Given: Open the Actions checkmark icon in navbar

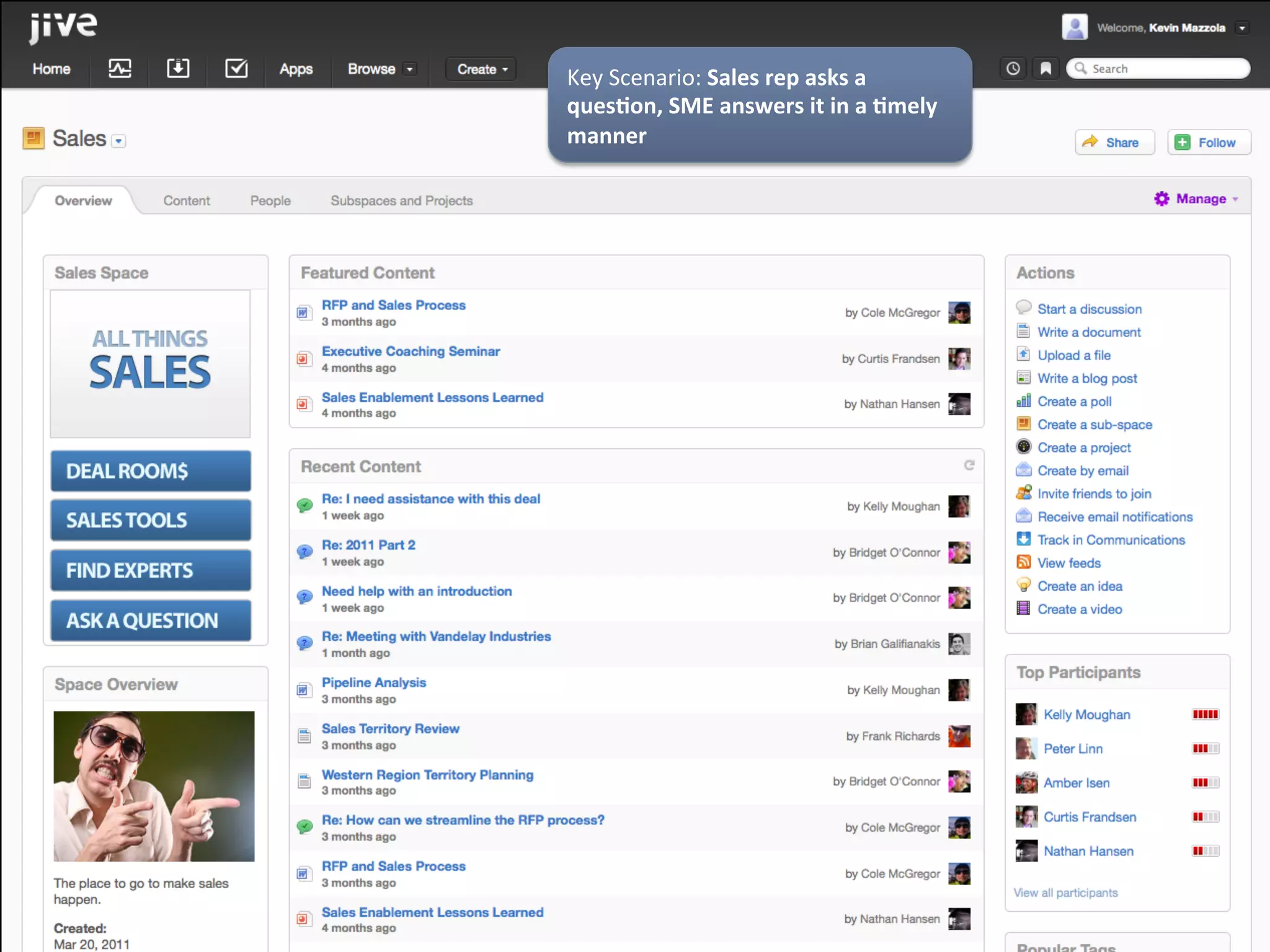Looking at the screenshot, I should pyautogui.click(x=236, y=68).
